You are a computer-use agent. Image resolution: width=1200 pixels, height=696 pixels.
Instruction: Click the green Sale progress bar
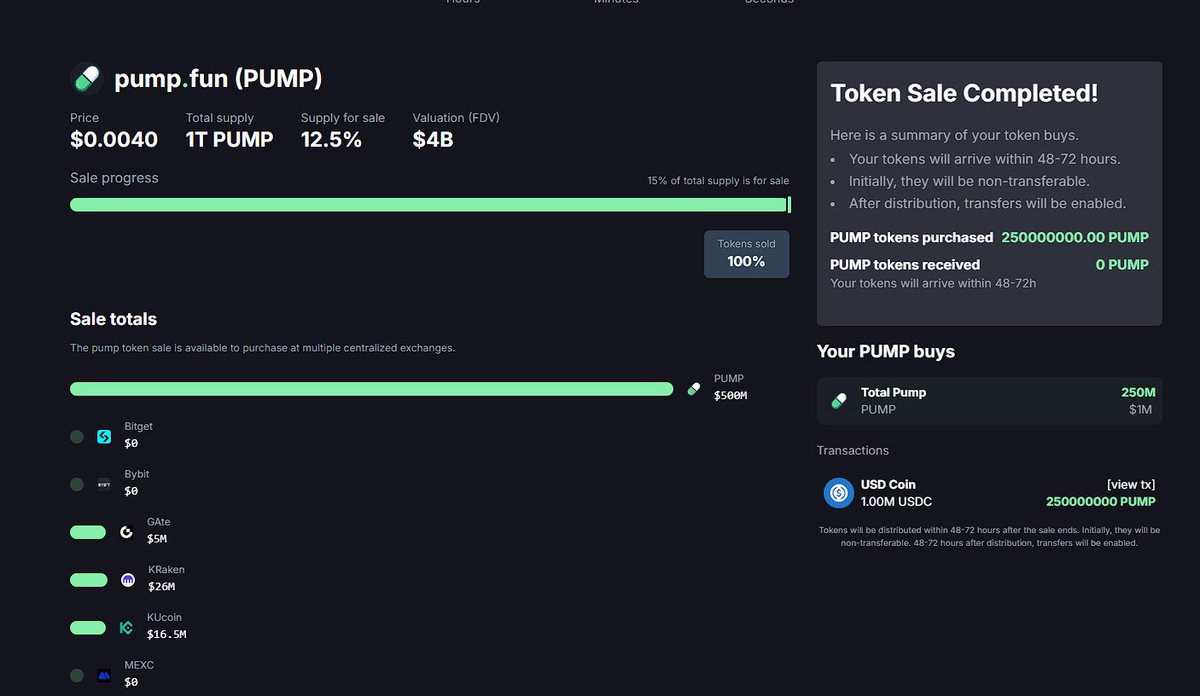click(x=428, y=204)
